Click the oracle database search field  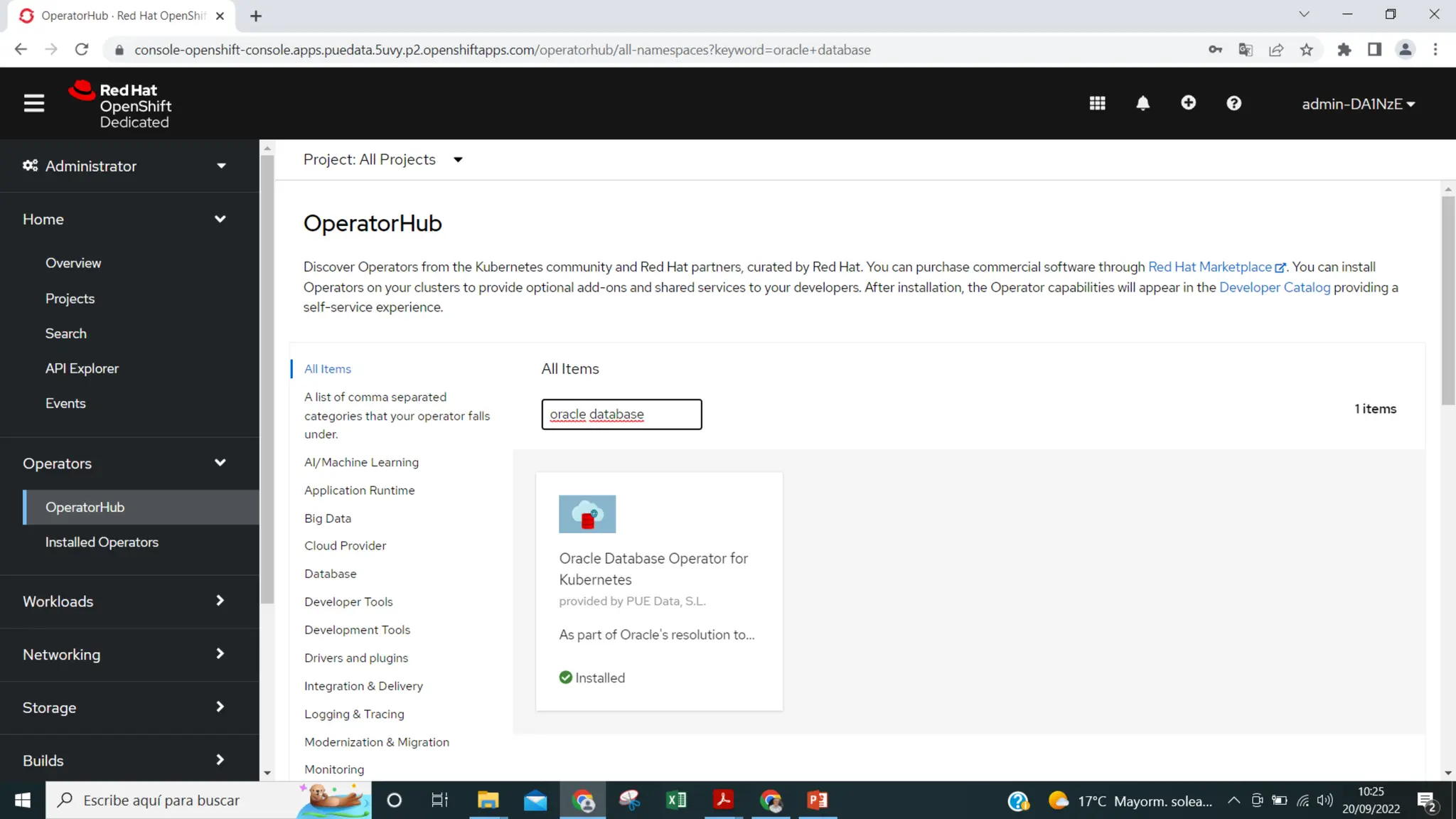tap(621, 414)
